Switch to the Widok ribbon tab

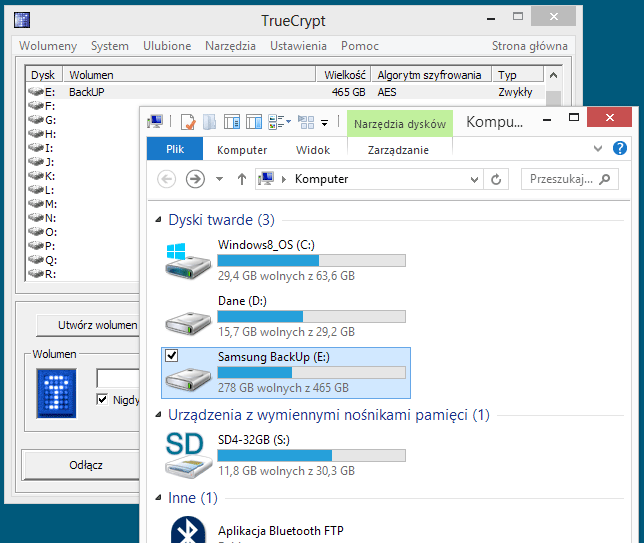point(313,150)
